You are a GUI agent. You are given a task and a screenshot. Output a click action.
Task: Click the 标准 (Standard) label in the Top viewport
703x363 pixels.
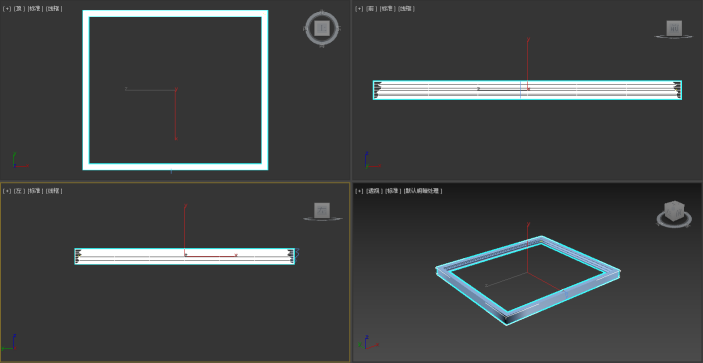[x=35, y=9]
